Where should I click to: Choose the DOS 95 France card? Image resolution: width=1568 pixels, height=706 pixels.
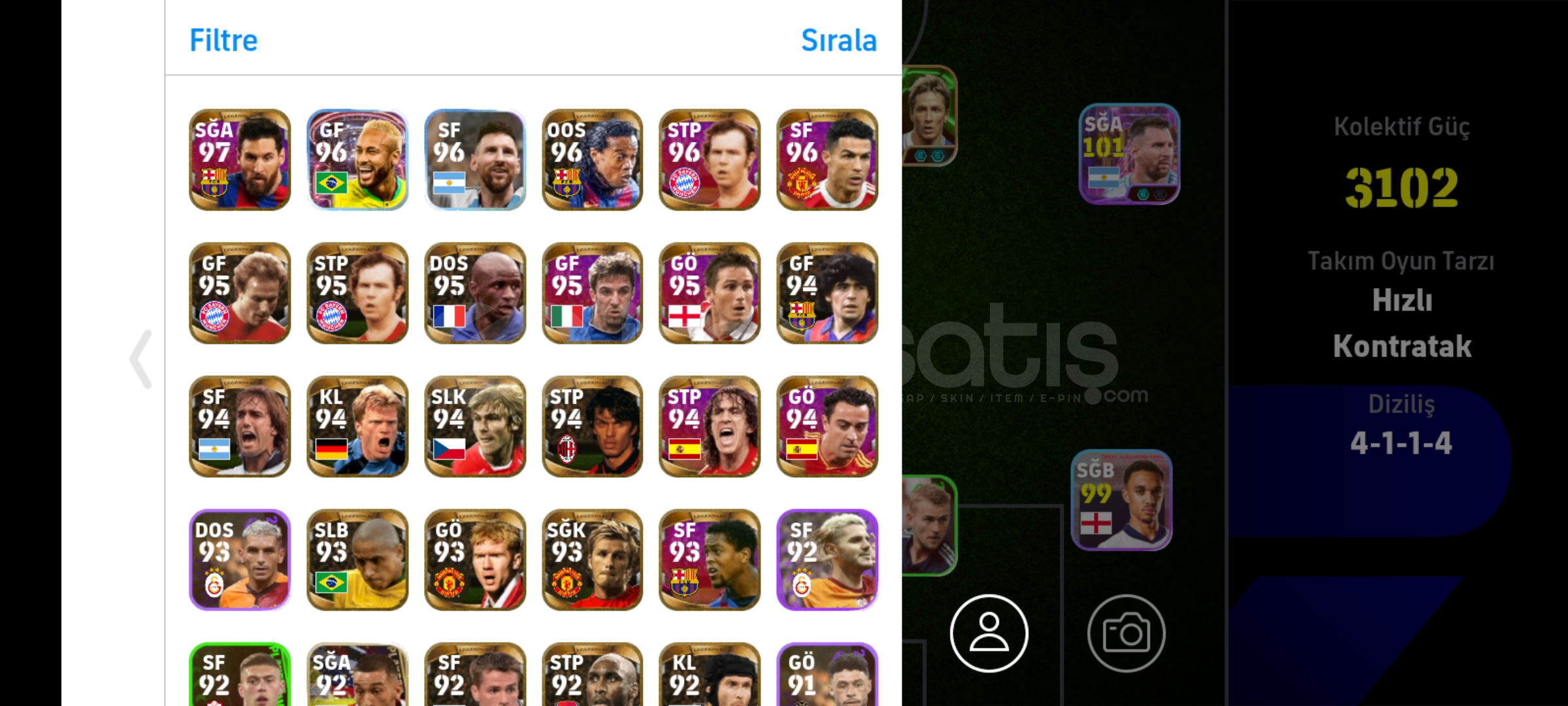coord(475,293)
